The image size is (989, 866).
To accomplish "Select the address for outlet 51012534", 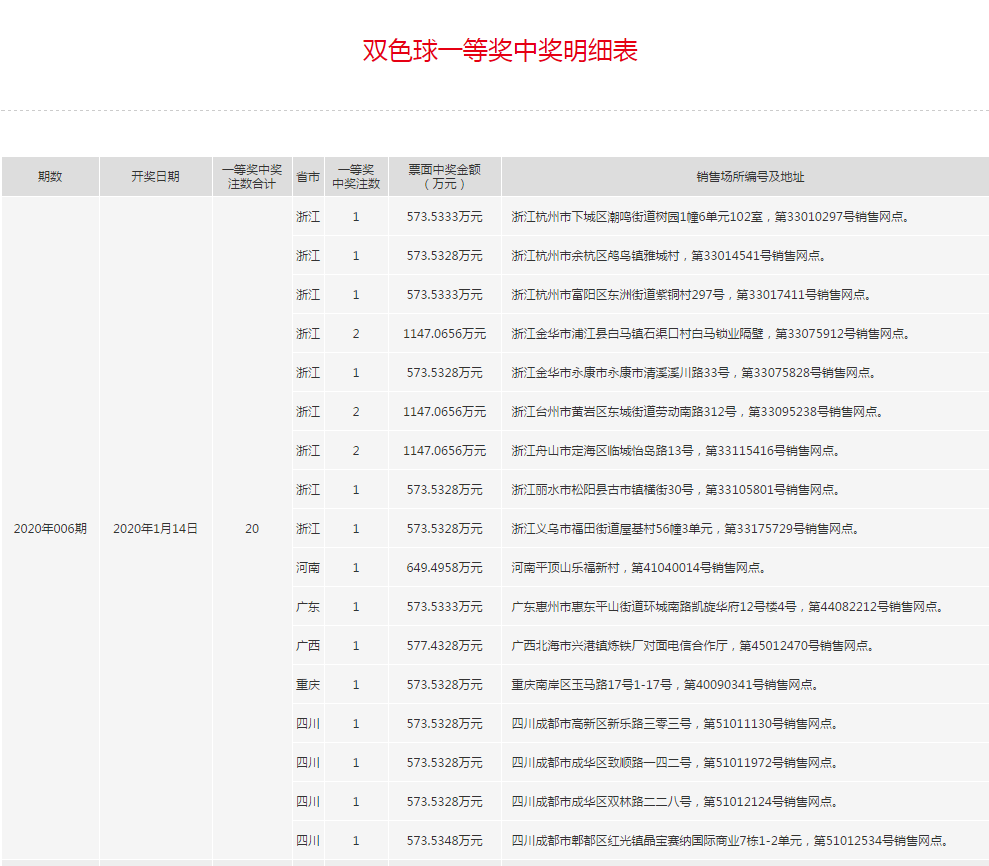I will tap(729, 840).
